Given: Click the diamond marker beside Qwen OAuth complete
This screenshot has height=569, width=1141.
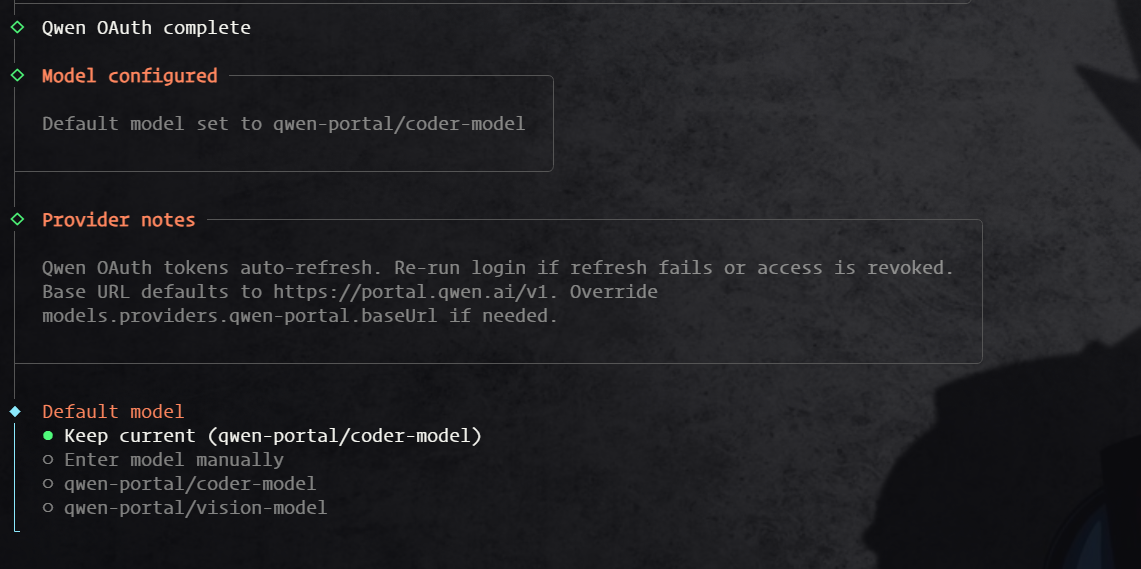Looking at the screenshot, I should 16,28.
